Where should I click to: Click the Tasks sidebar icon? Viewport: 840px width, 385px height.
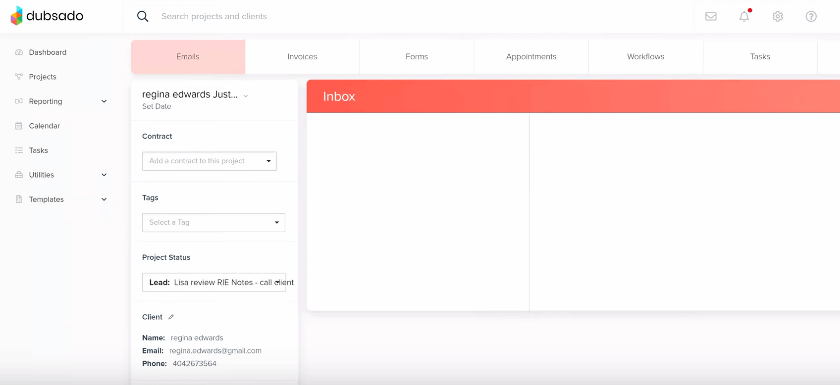(x=19, y=150)
